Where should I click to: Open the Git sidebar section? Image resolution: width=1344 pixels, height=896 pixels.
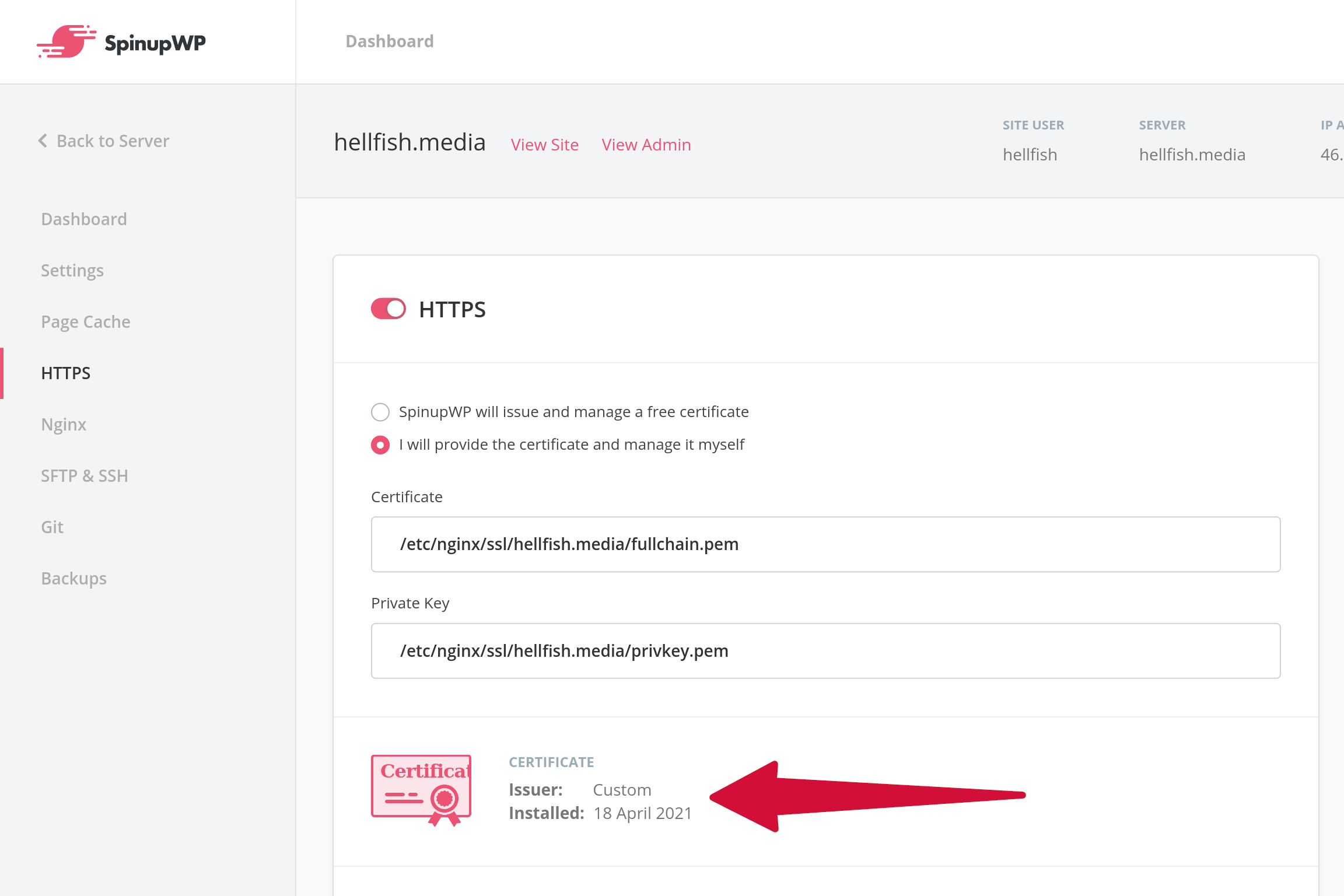point(52,527)
